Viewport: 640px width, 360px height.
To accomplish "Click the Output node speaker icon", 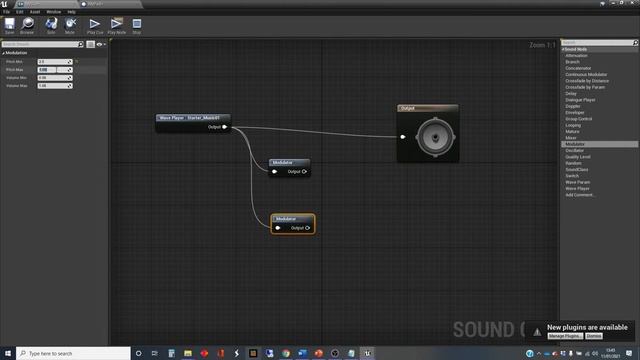I will pyautogui.click(x=435, y=138).
